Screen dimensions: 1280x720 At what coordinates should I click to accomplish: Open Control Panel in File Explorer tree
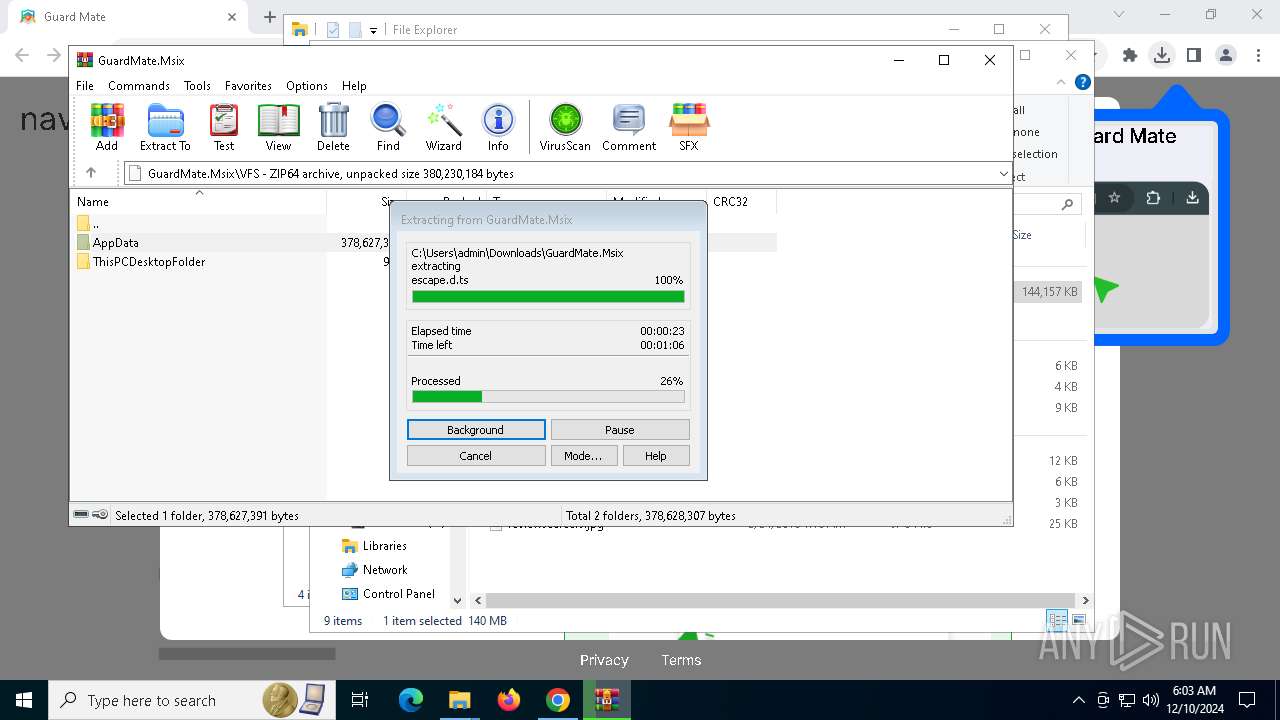(388, 594)
